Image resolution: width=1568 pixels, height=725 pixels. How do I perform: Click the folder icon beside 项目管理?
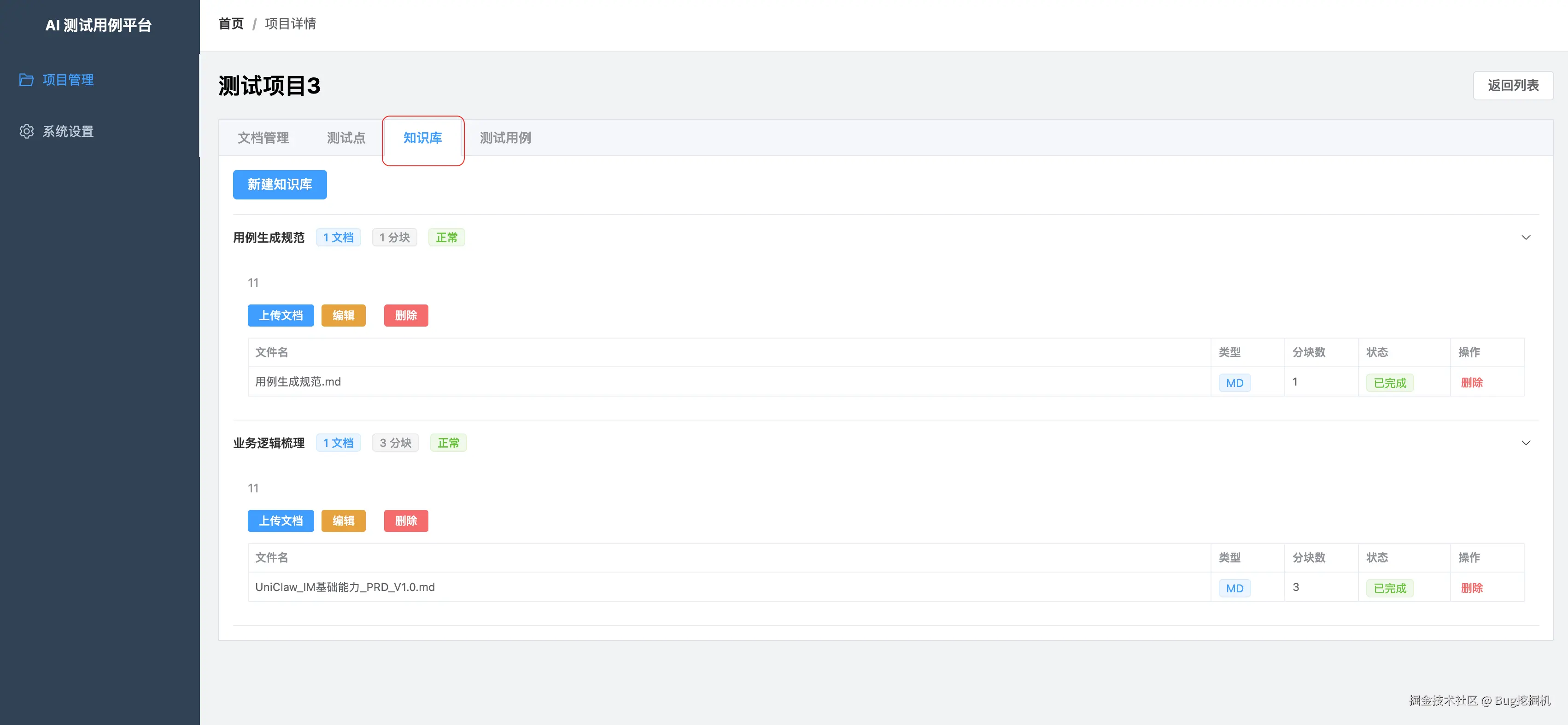tap(26, 80)
